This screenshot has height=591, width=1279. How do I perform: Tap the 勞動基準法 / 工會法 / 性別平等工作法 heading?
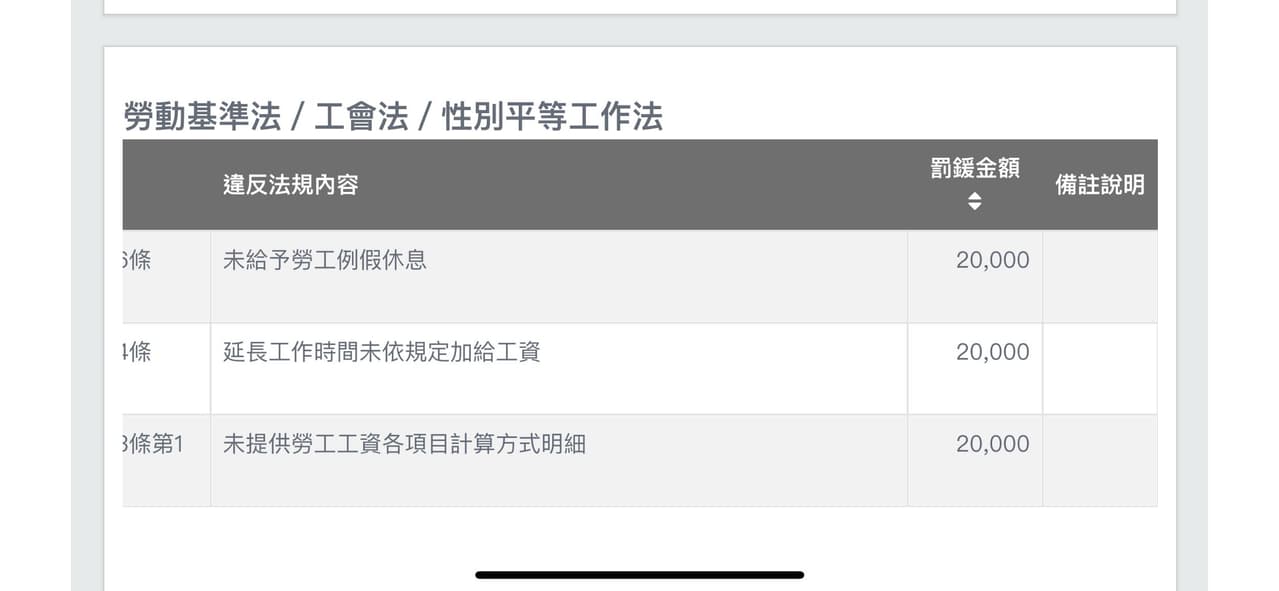[x=393, y=117]
